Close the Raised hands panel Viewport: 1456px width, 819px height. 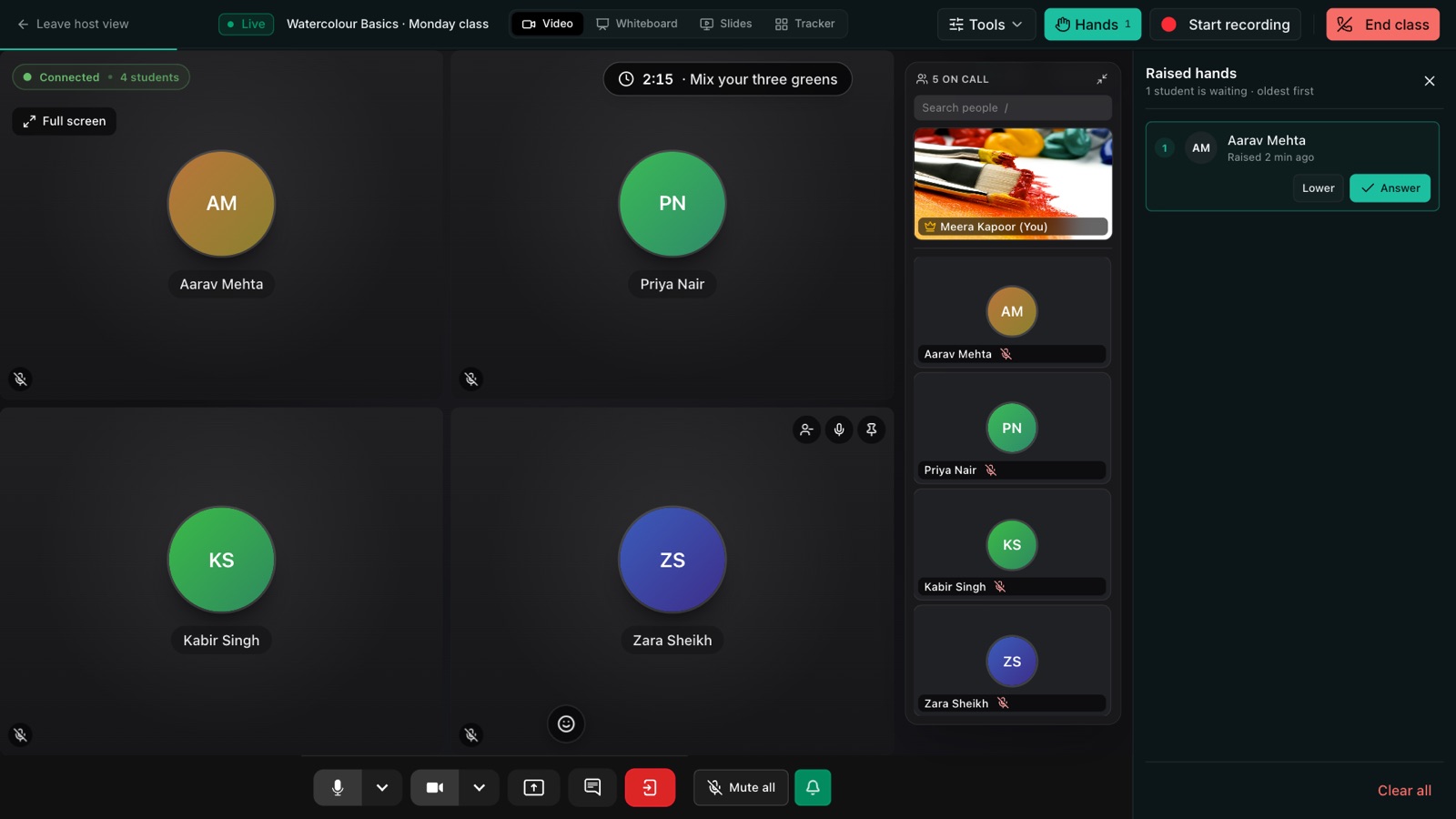point(1430,81)
